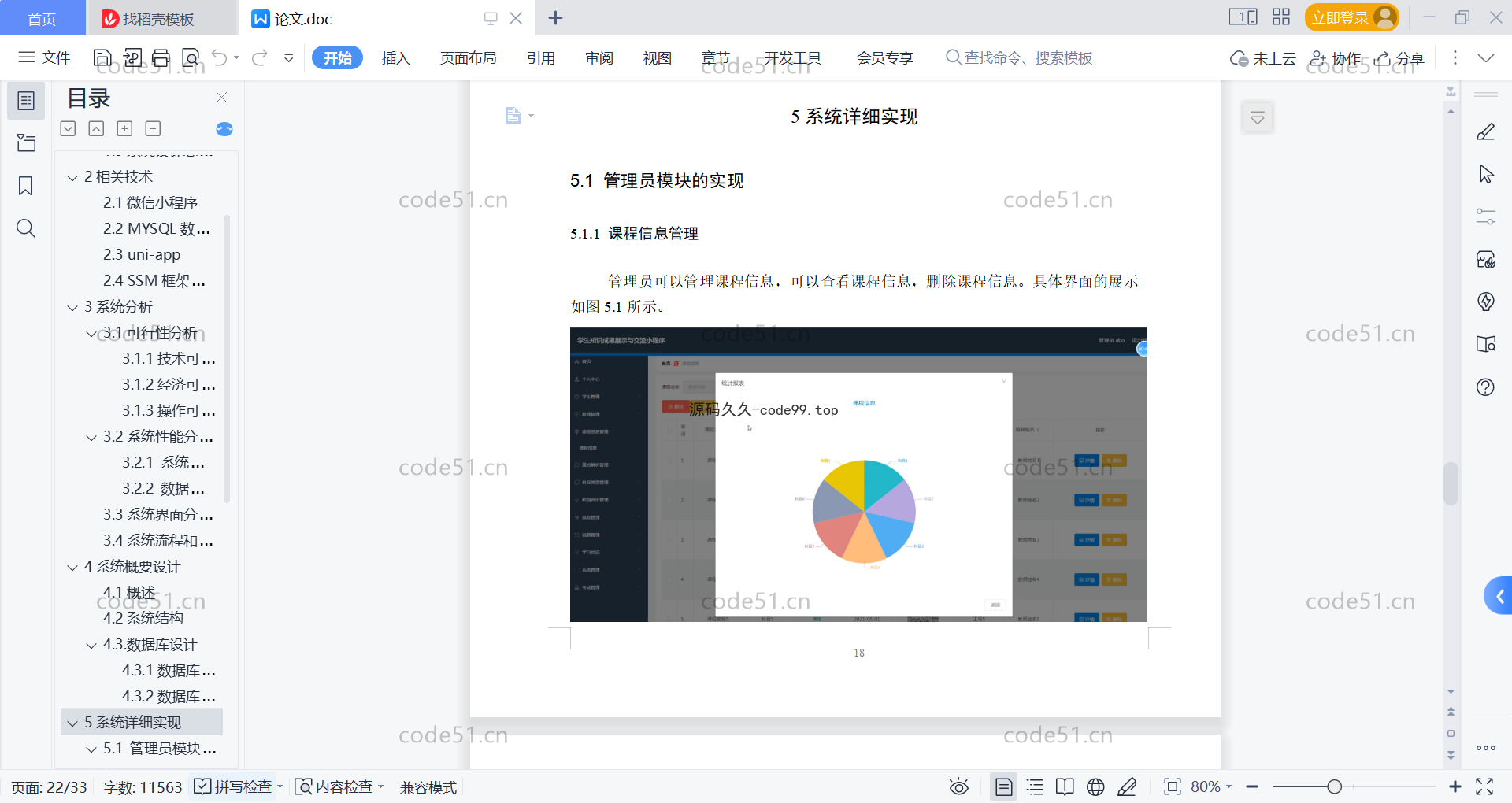Image resolution: width=1512 pixels, height=803 pixels.
Task: Select 2.3 uni-app in outline
Action: tap(142, 255)
